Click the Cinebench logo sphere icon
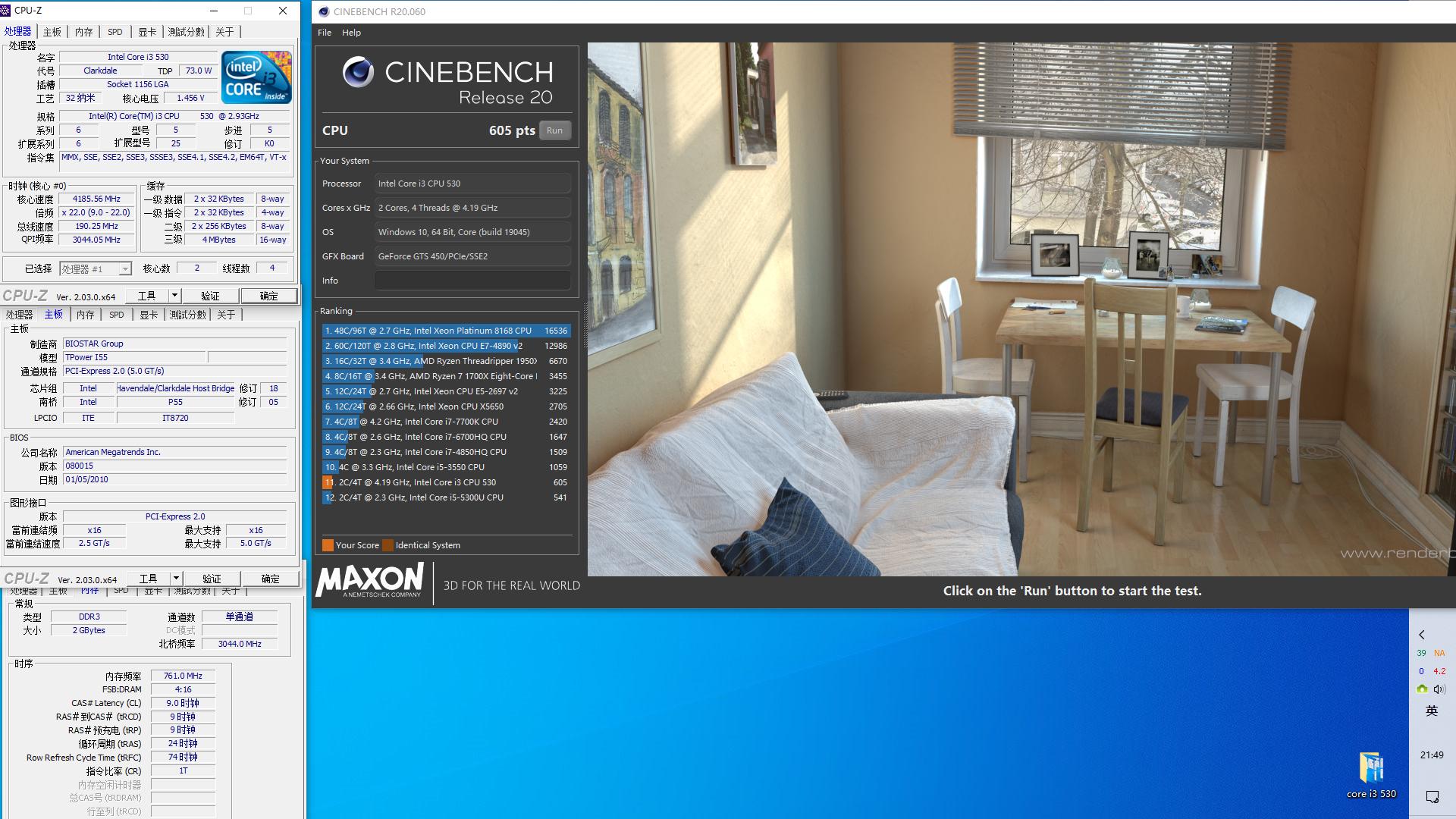 tap(358, 72)
